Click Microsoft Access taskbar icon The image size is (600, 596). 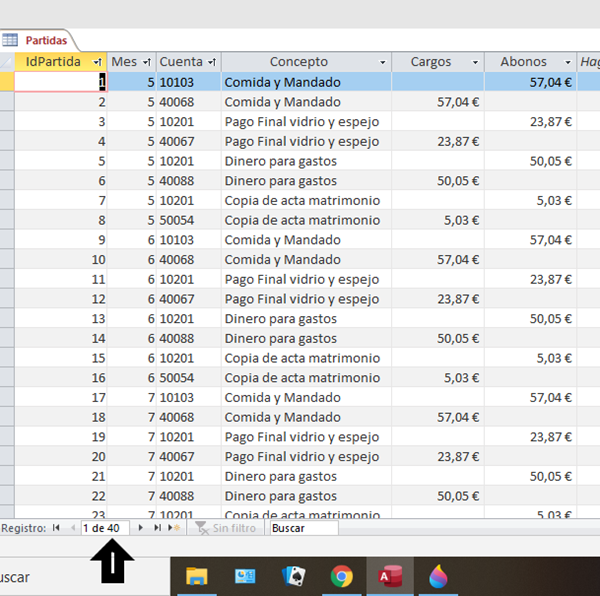(x=390, y=576)
